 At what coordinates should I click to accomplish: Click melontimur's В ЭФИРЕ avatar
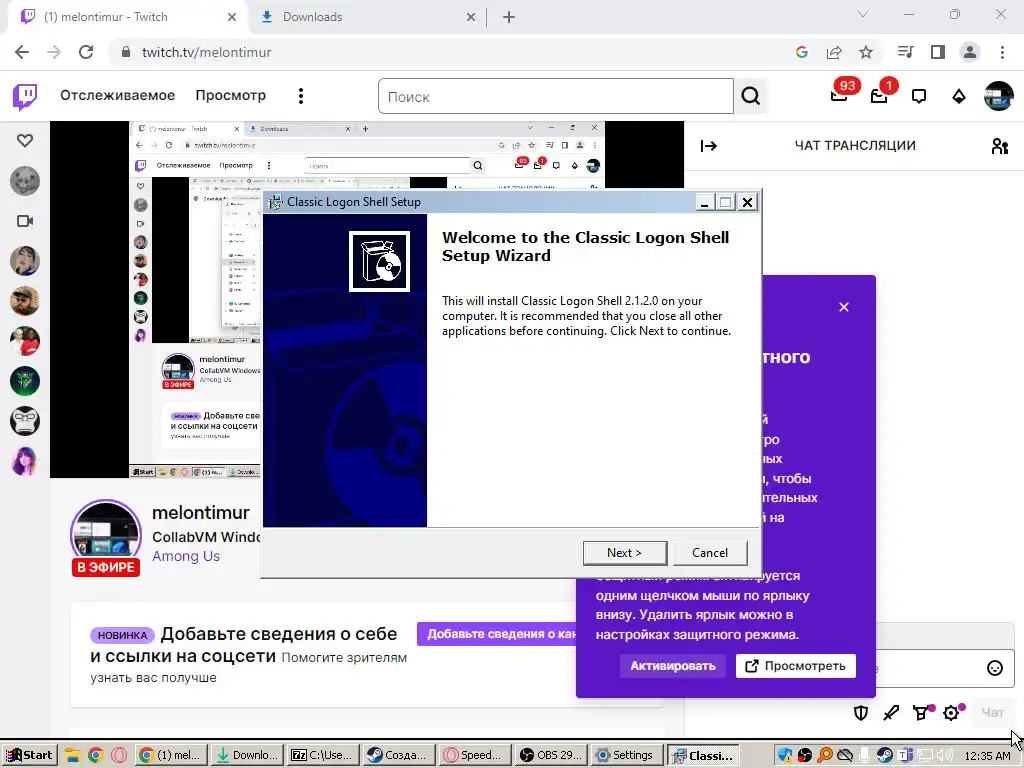(106, 538)
